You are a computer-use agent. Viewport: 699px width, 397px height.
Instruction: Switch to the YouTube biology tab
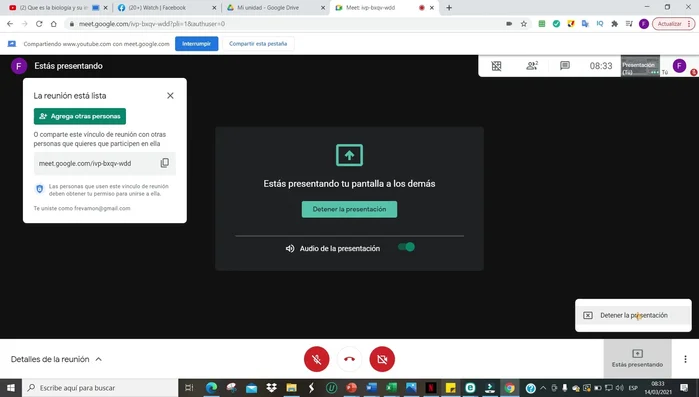pos(53,8)
